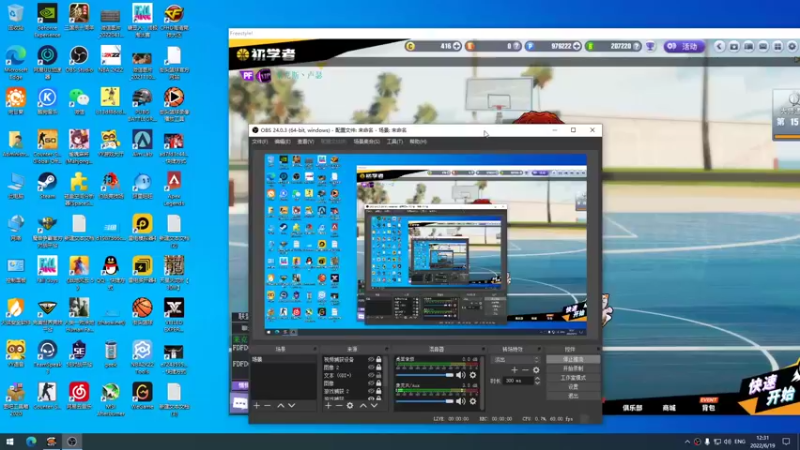Select 场景 in the scenes list
This screenshot has height=450, width=800.
coord(283,359)
